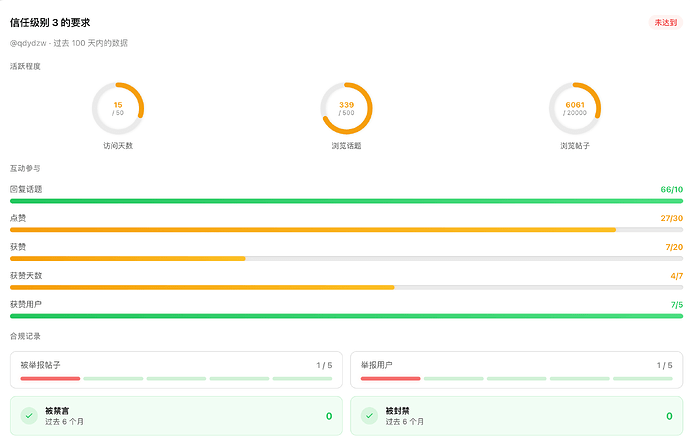Image resolution: width=690 pixels, height=444 pixels.
Task: Click the 66/10 value for 回复话题
Action: coord(672,190)
